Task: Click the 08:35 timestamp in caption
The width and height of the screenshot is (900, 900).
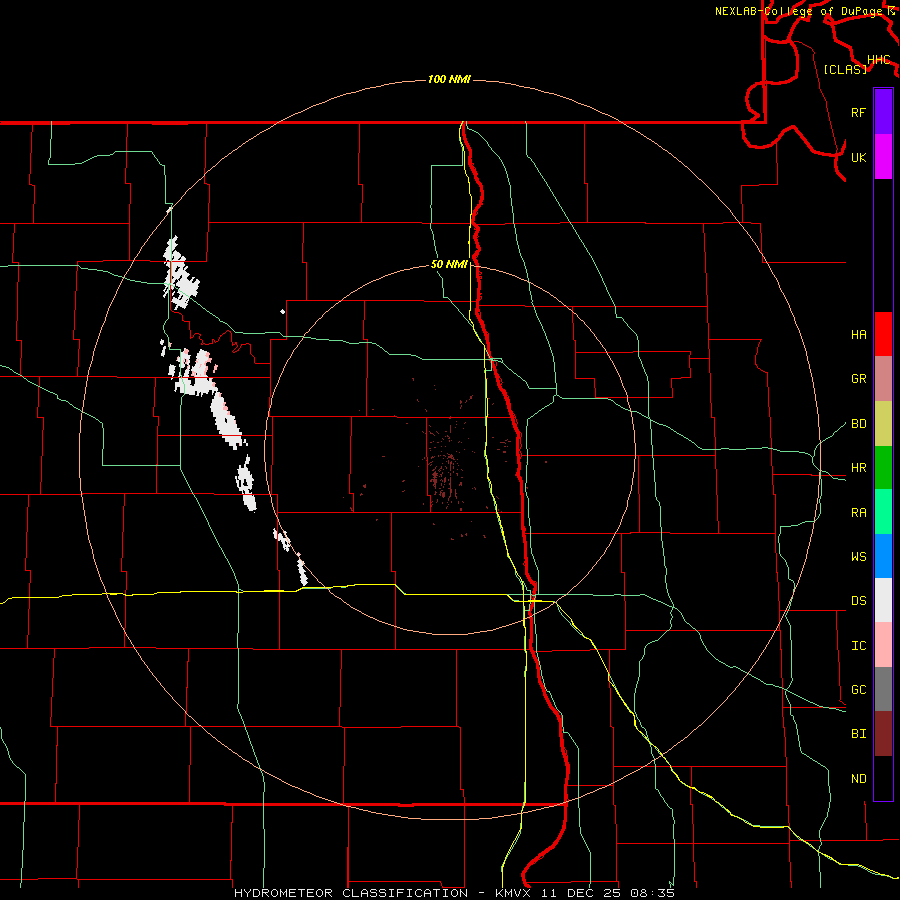Action: [x=652, y=893]
